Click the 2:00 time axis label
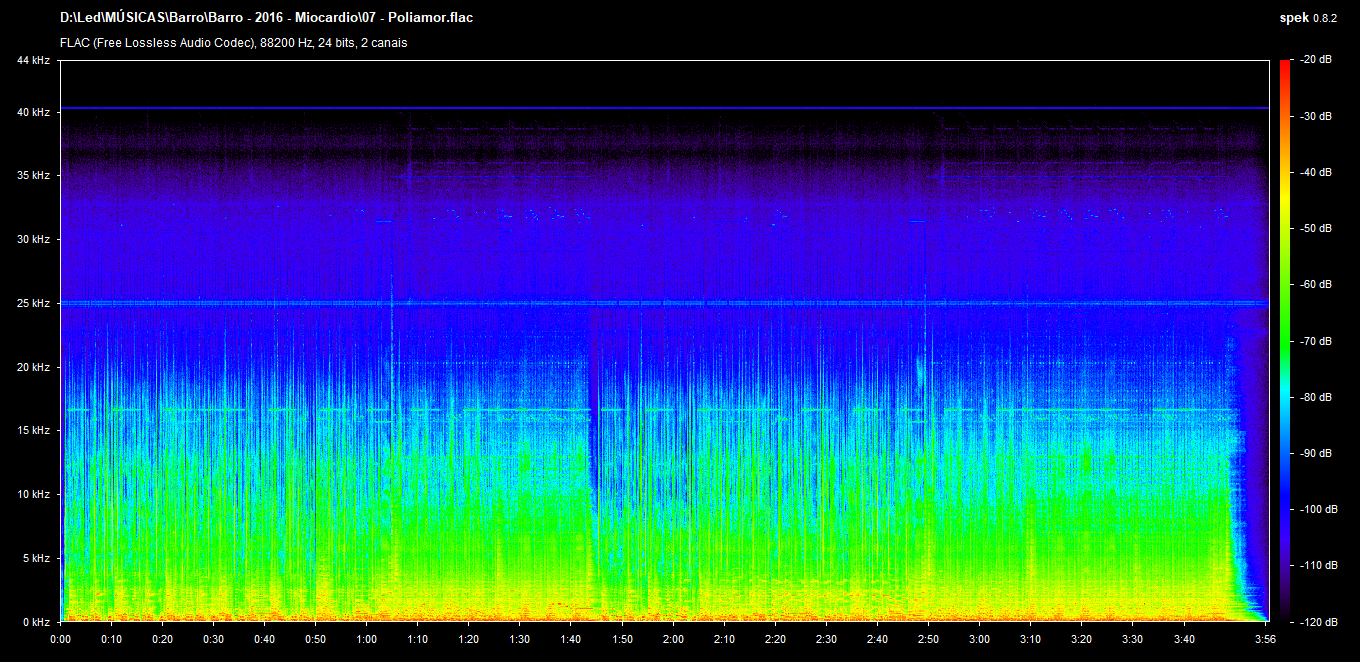The width and height of the screenshot is (1360, 662). pyautogui.click(x=673, y=639)
